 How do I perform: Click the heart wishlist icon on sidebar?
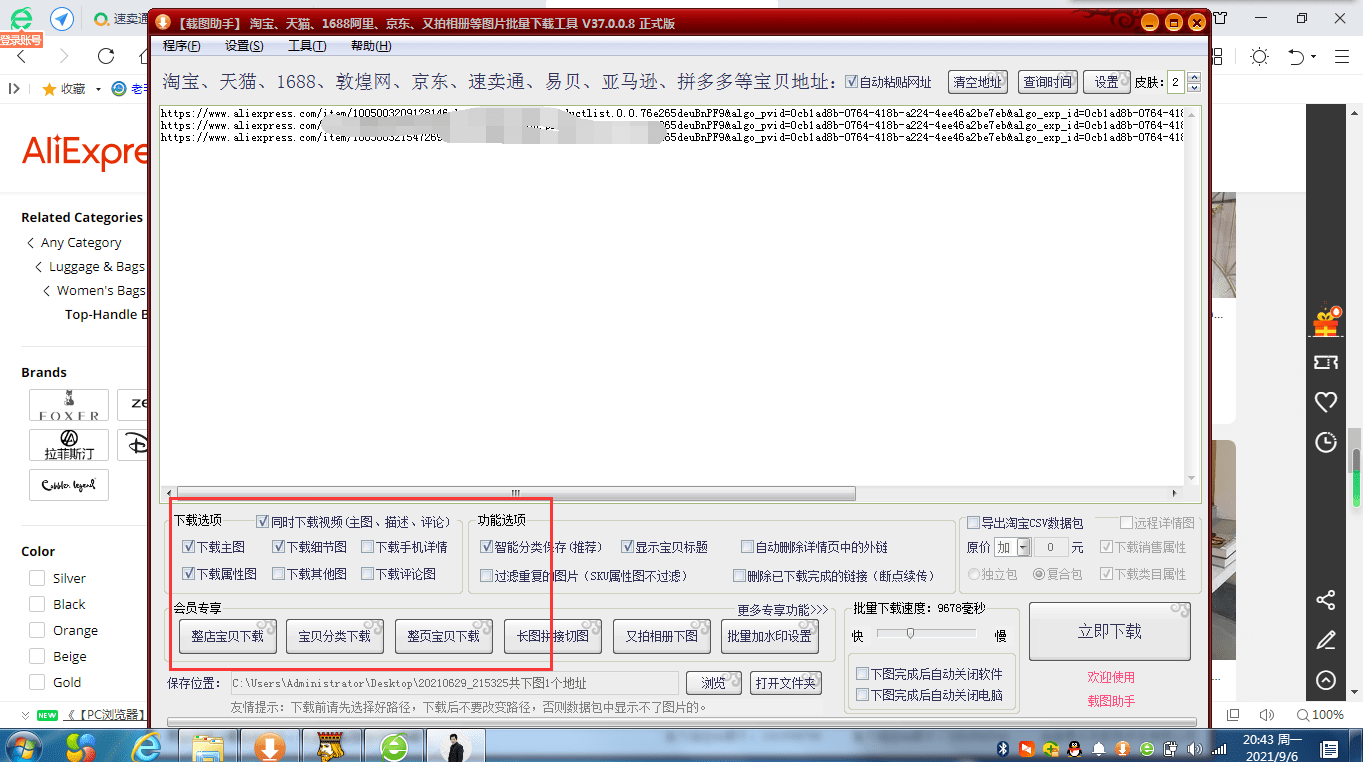pyautogui.click(x=1326, y=402)
